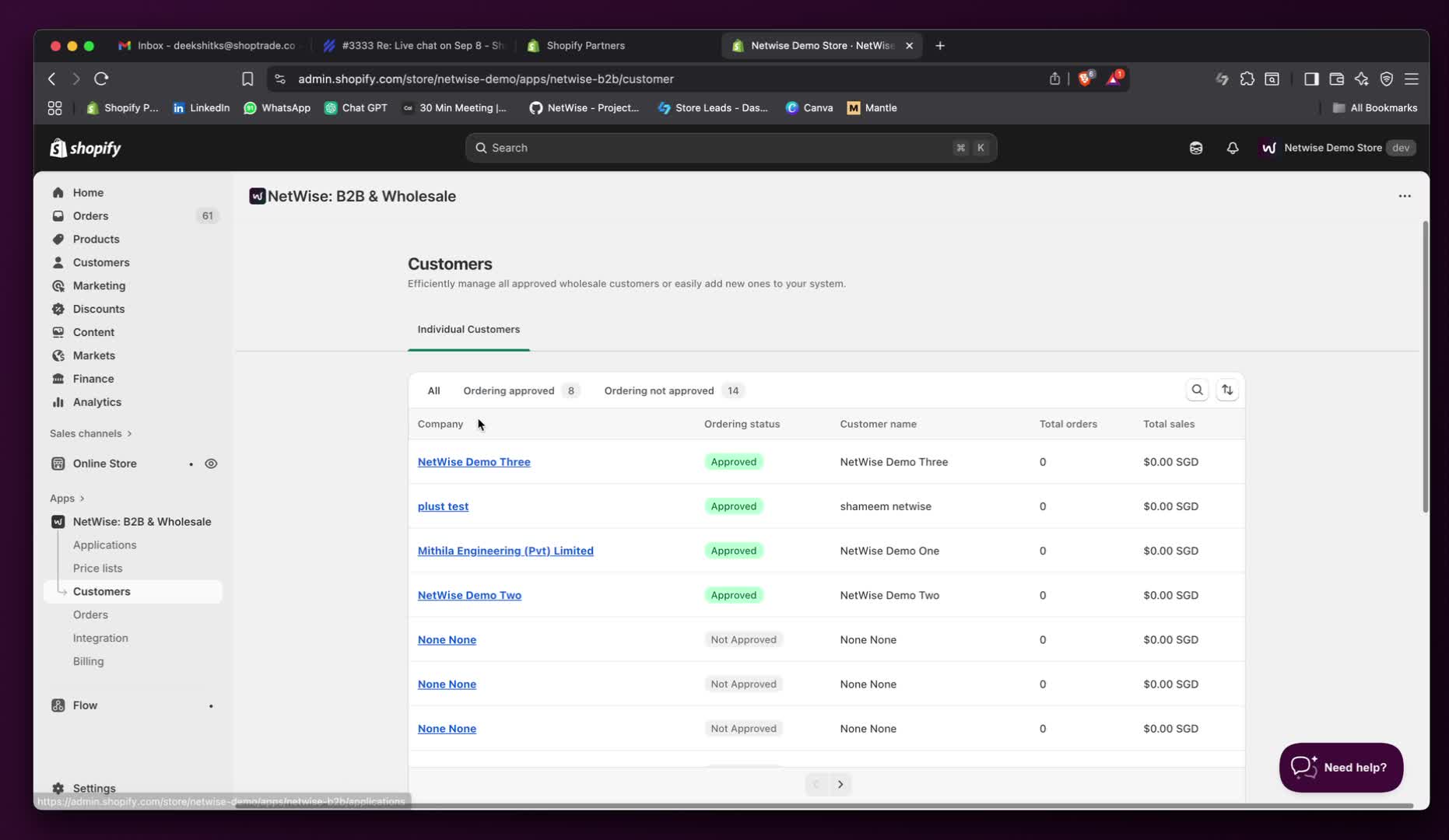
Task: Open Billing under NetWise app
Action: click(88, 661)
